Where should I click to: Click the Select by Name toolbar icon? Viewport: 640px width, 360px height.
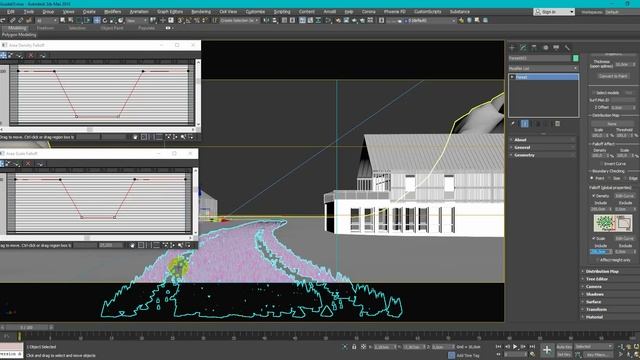(x=71, y=20)
